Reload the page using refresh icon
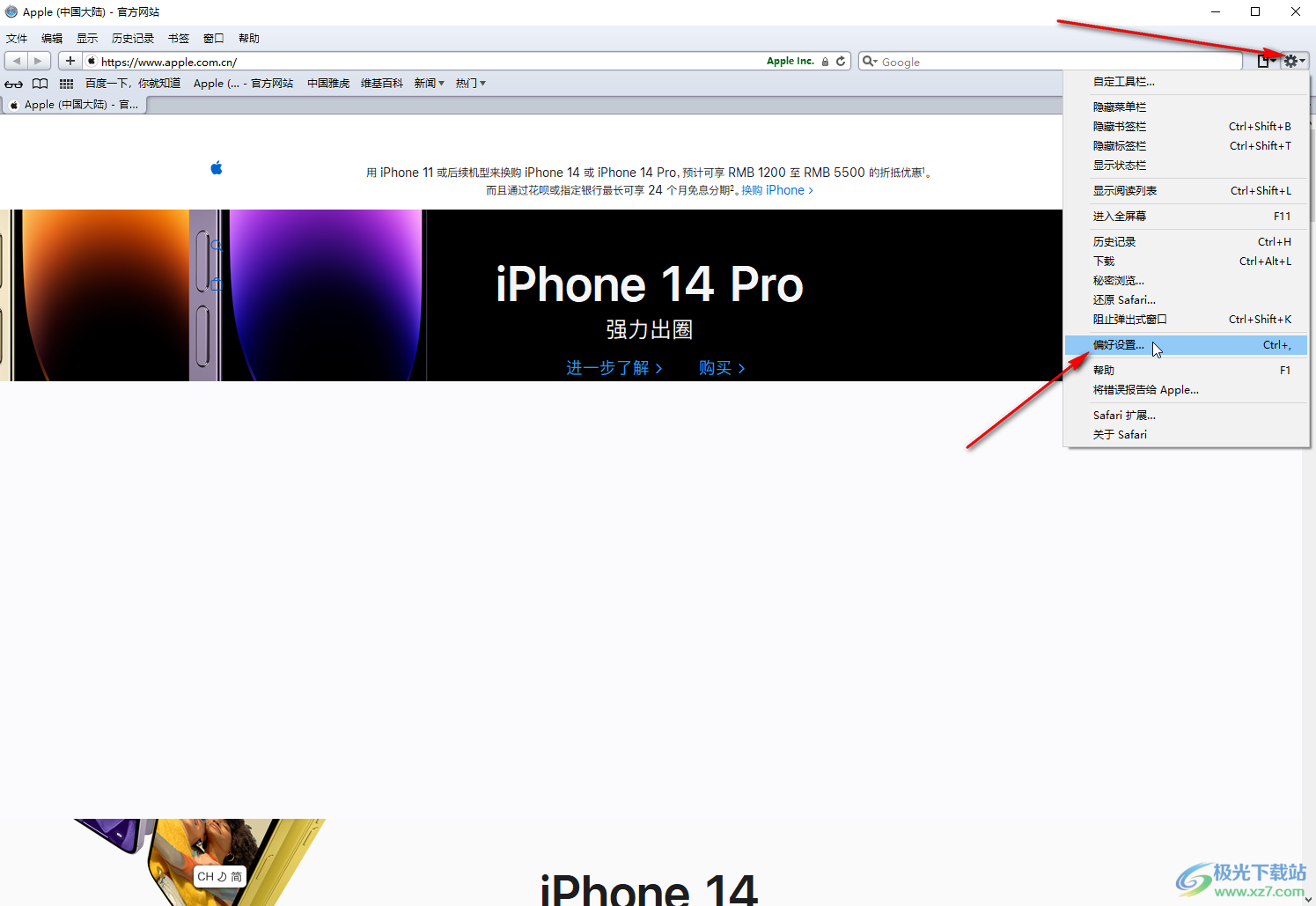Viewport: 1316px width, 906px height. (841, 61)
